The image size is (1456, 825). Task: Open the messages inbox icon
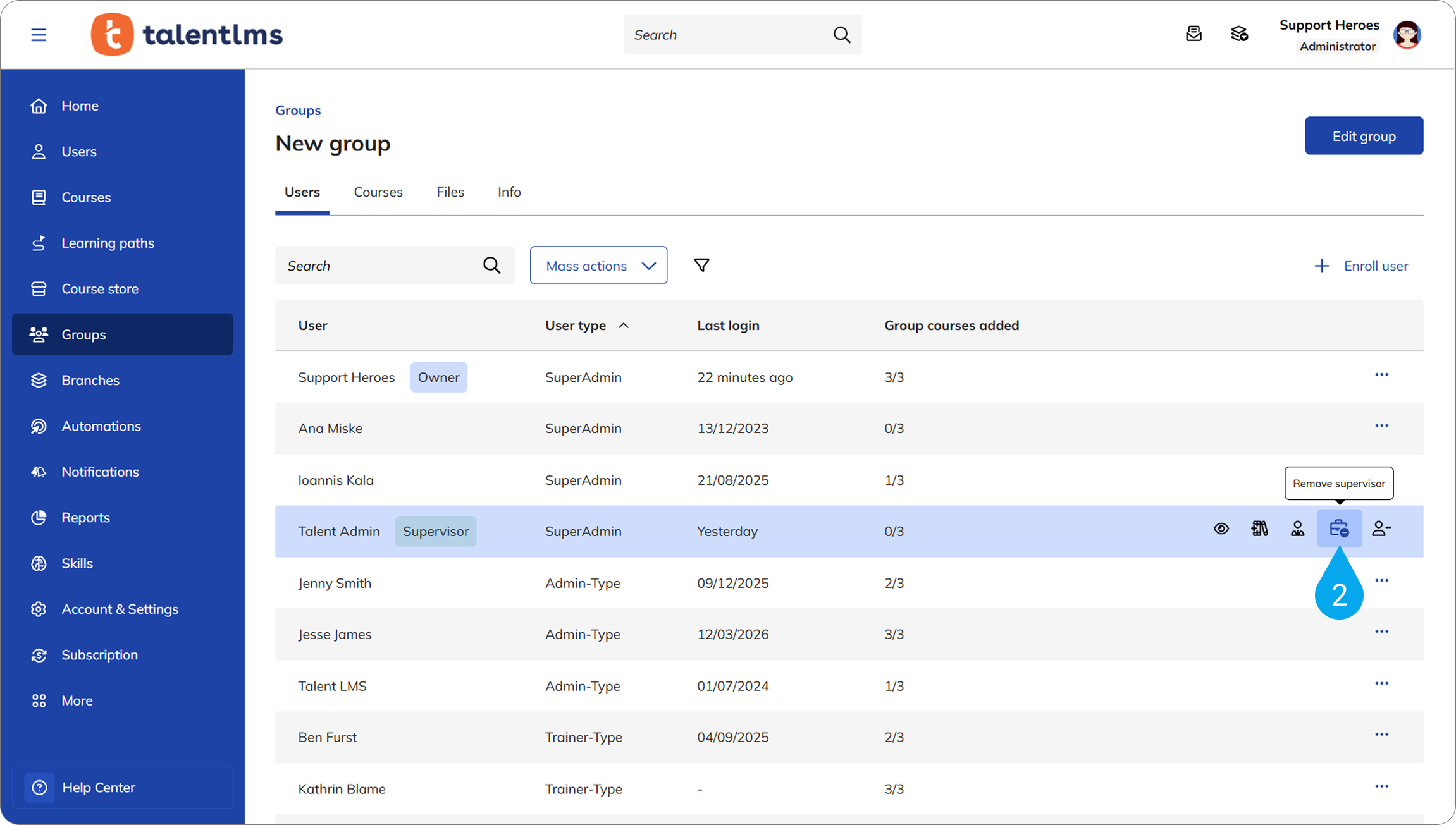pos(1194,34)
